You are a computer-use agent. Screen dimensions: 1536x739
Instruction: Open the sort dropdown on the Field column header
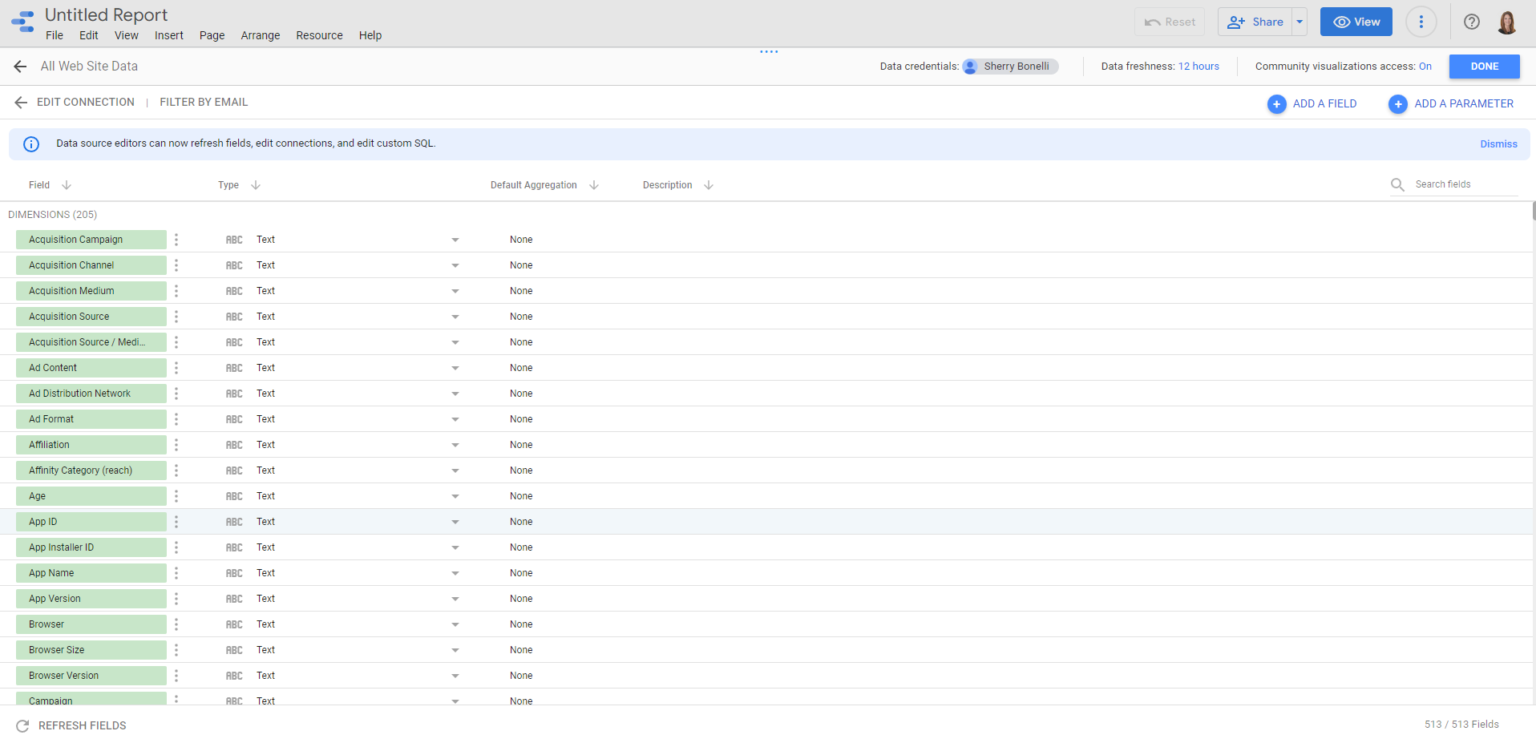tap(66, 184)
